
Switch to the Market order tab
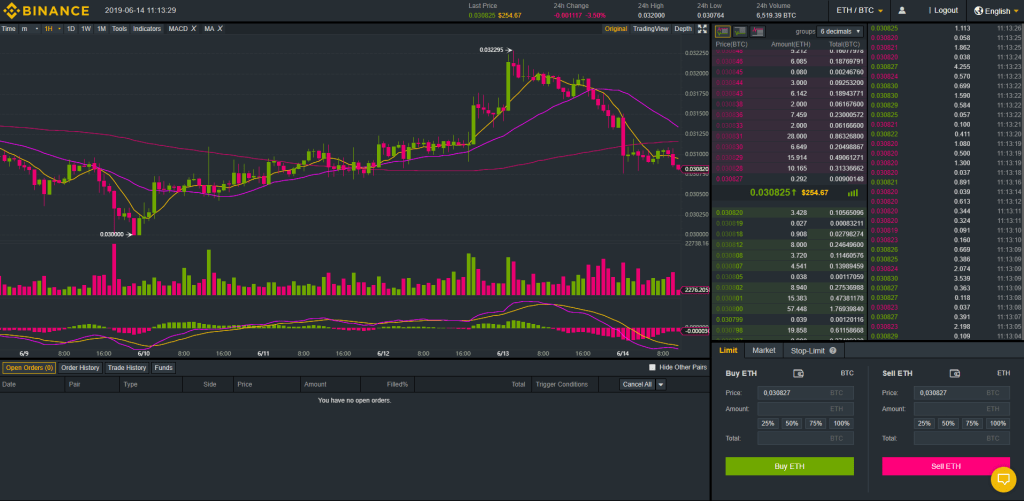click(763, 351)
